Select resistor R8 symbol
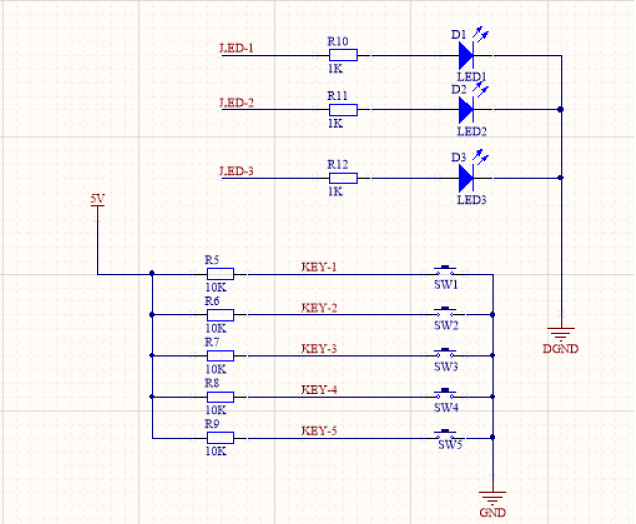Viewport: 636px width, 524px height. pos(220,397)
